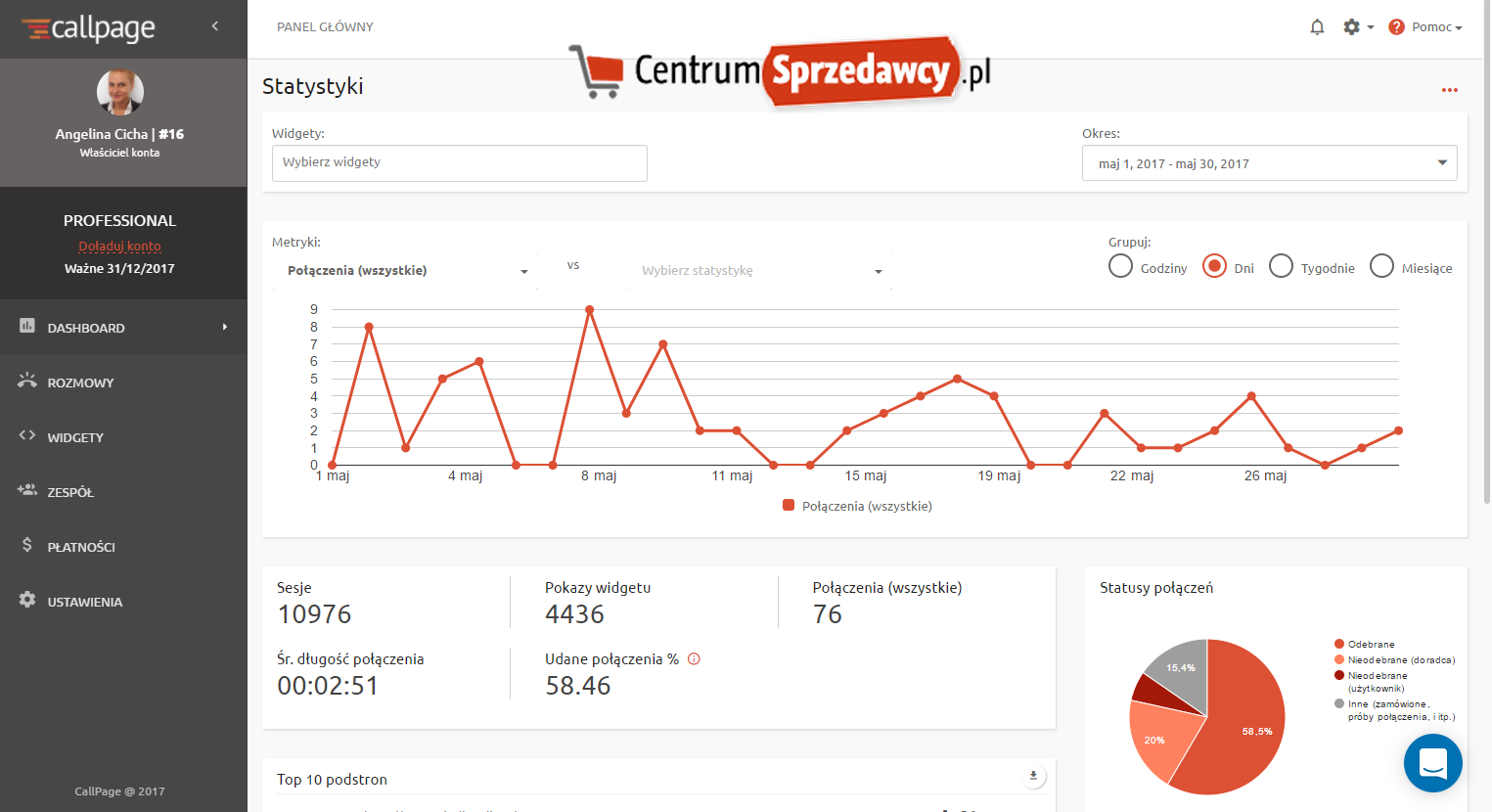Click info icon beside Udane połączenia %

[x=694, y=659]
